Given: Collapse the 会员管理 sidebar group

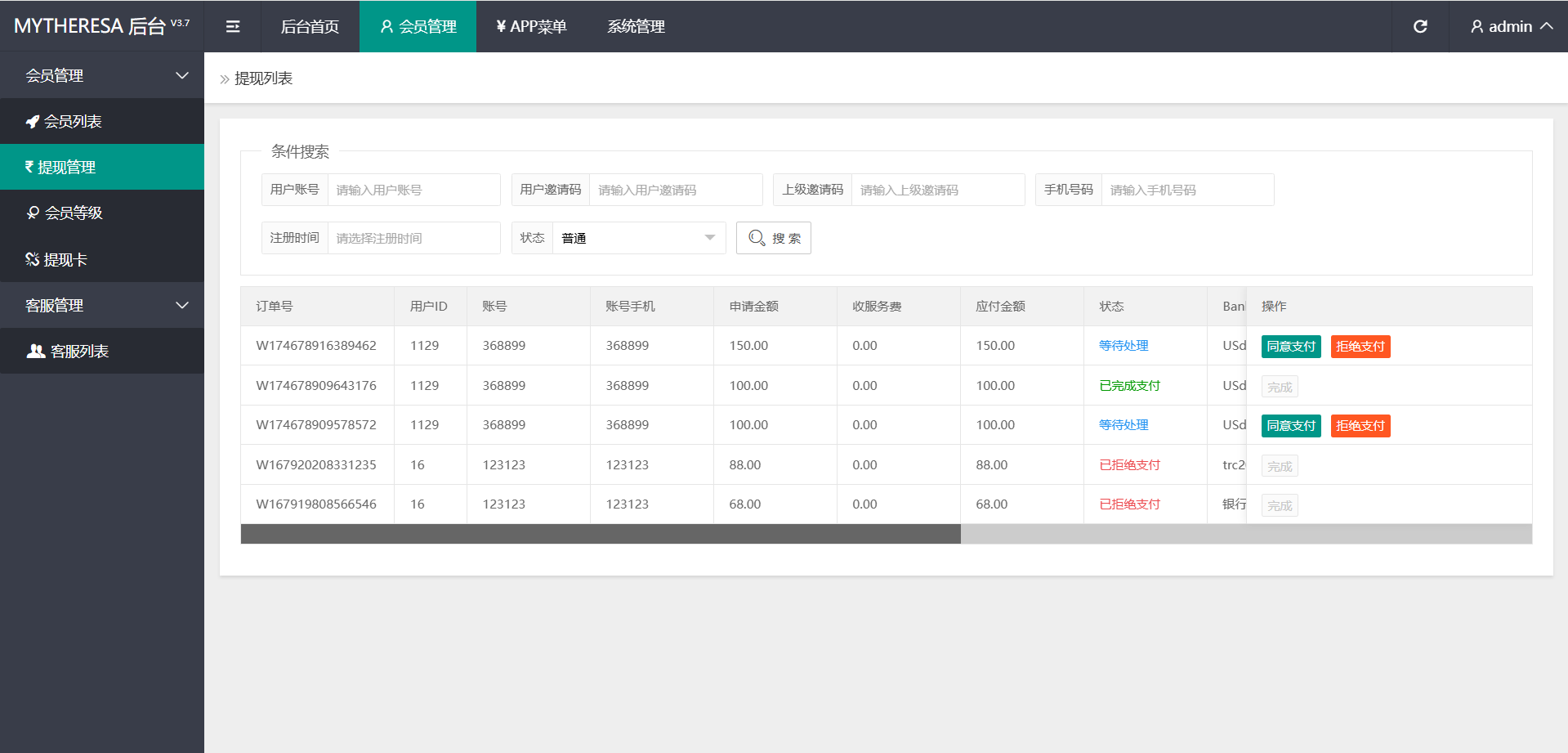Looking at the screenshot, I should tap(181, 76).
